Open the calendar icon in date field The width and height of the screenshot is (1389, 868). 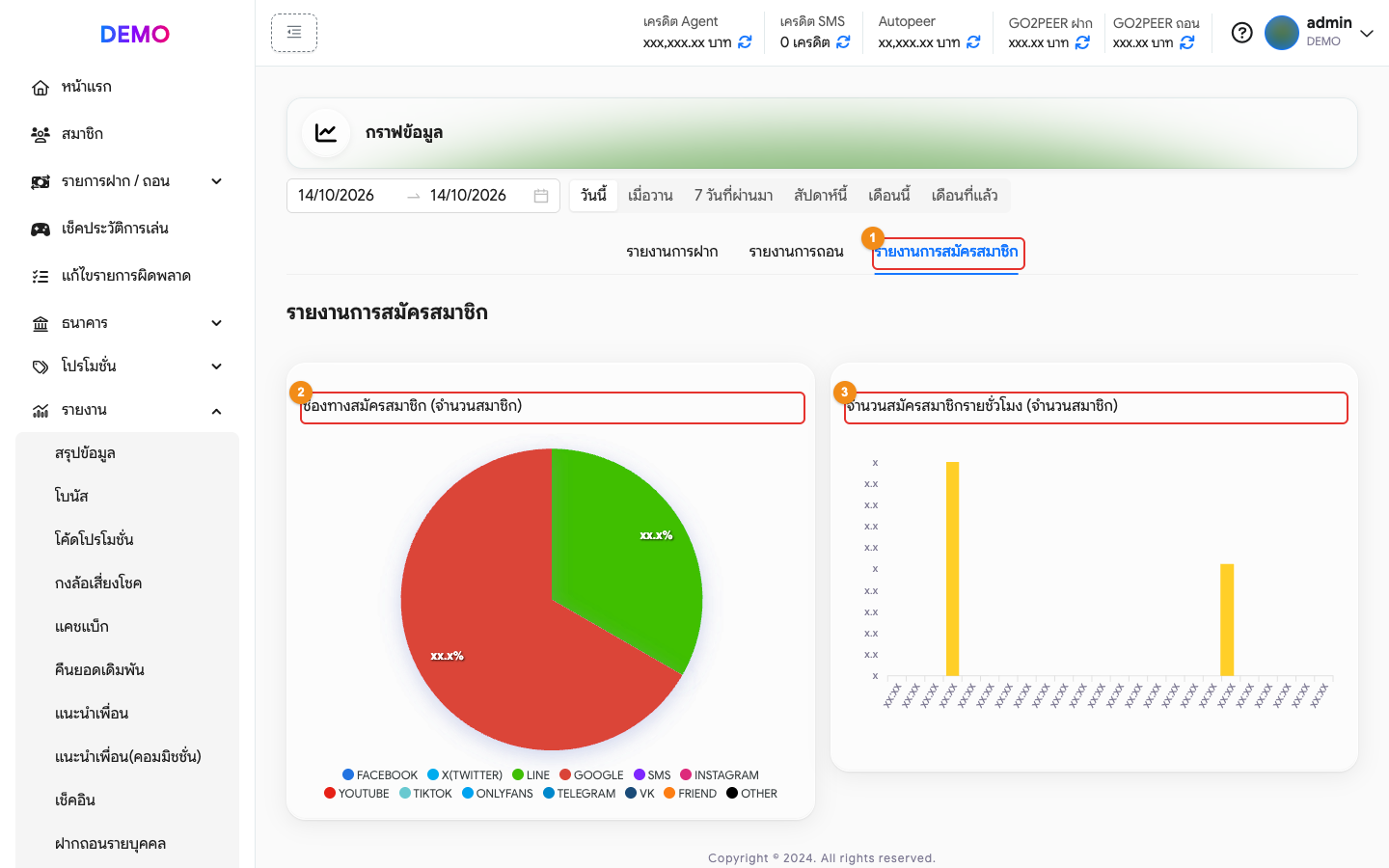pos(541,196)
